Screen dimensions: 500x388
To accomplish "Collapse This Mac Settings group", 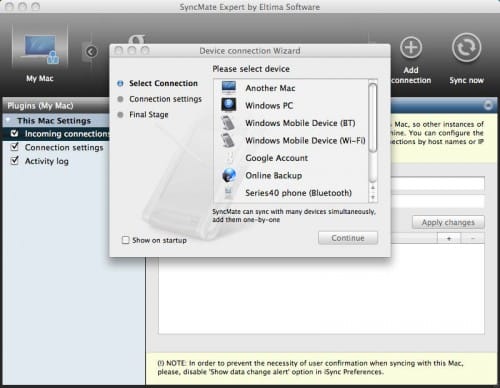I will tap(9, 120).
